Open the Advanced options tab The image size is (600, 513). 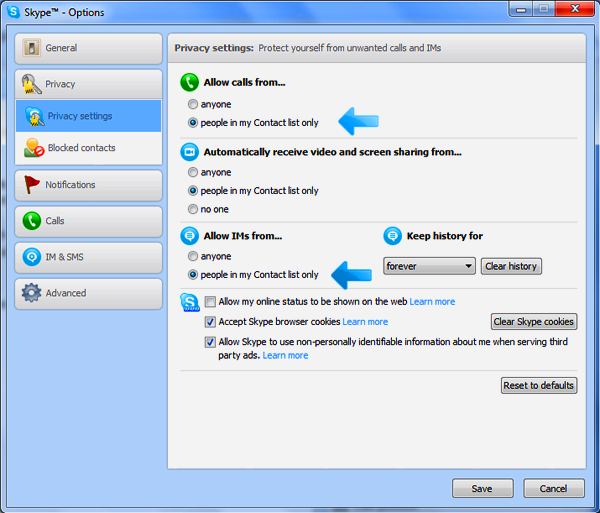pos(88,293)
